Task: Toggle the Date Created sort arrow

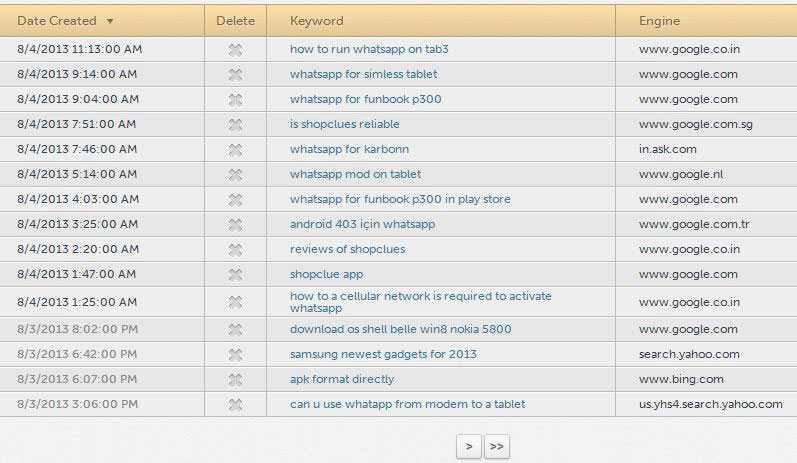Action: 109,21
